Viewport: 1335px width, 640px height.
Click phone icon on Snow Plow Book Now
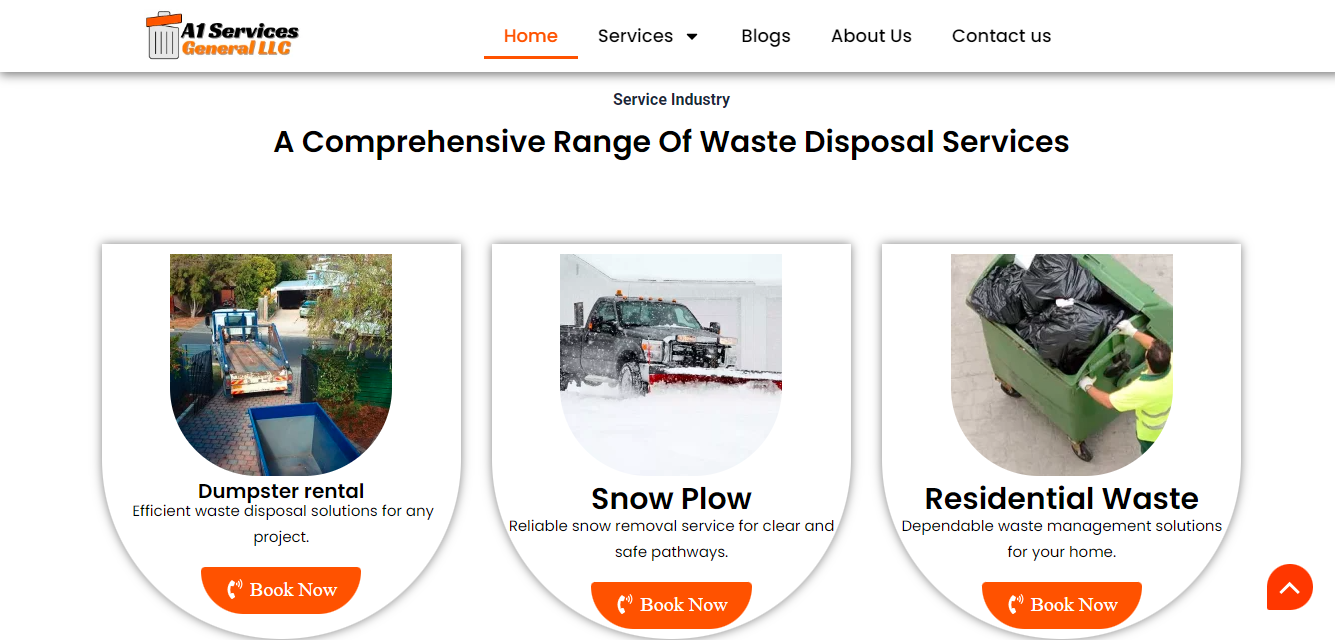point(625,605)
